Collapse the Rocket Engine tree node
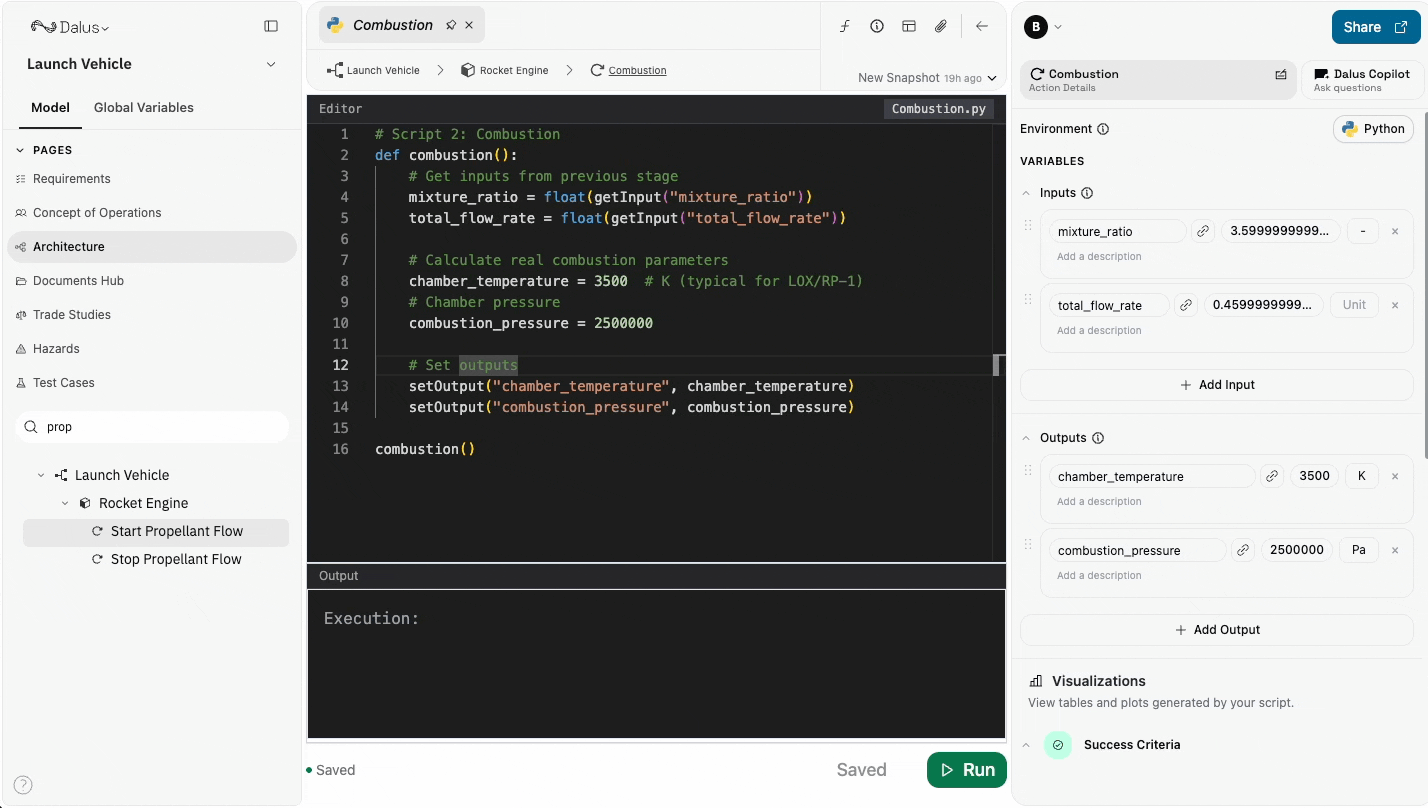1428x808 pixels. click(65, 503)
